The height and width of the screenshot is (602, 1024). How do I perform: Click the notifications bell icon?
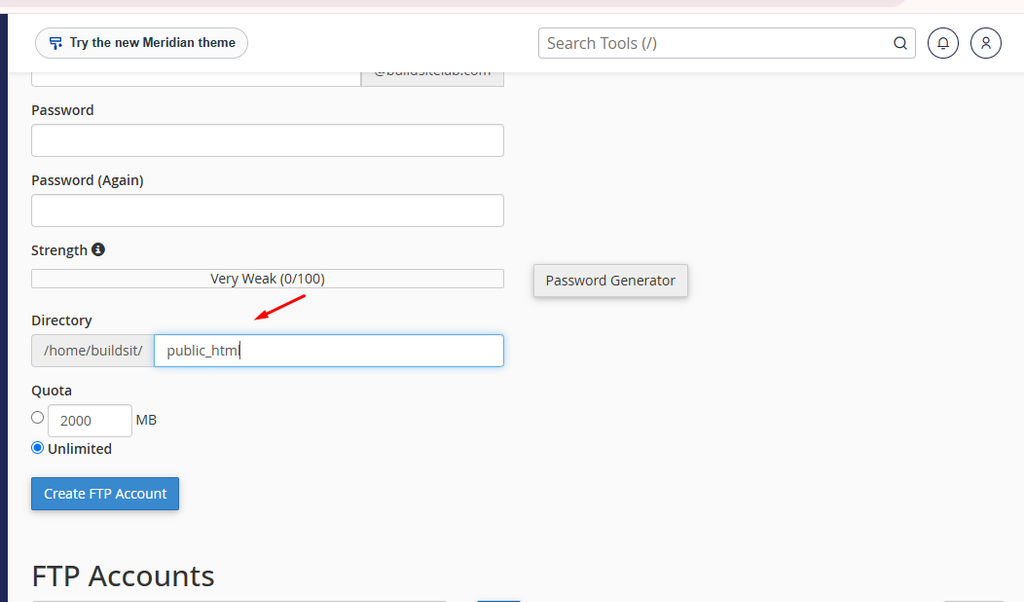click(943, 43)
